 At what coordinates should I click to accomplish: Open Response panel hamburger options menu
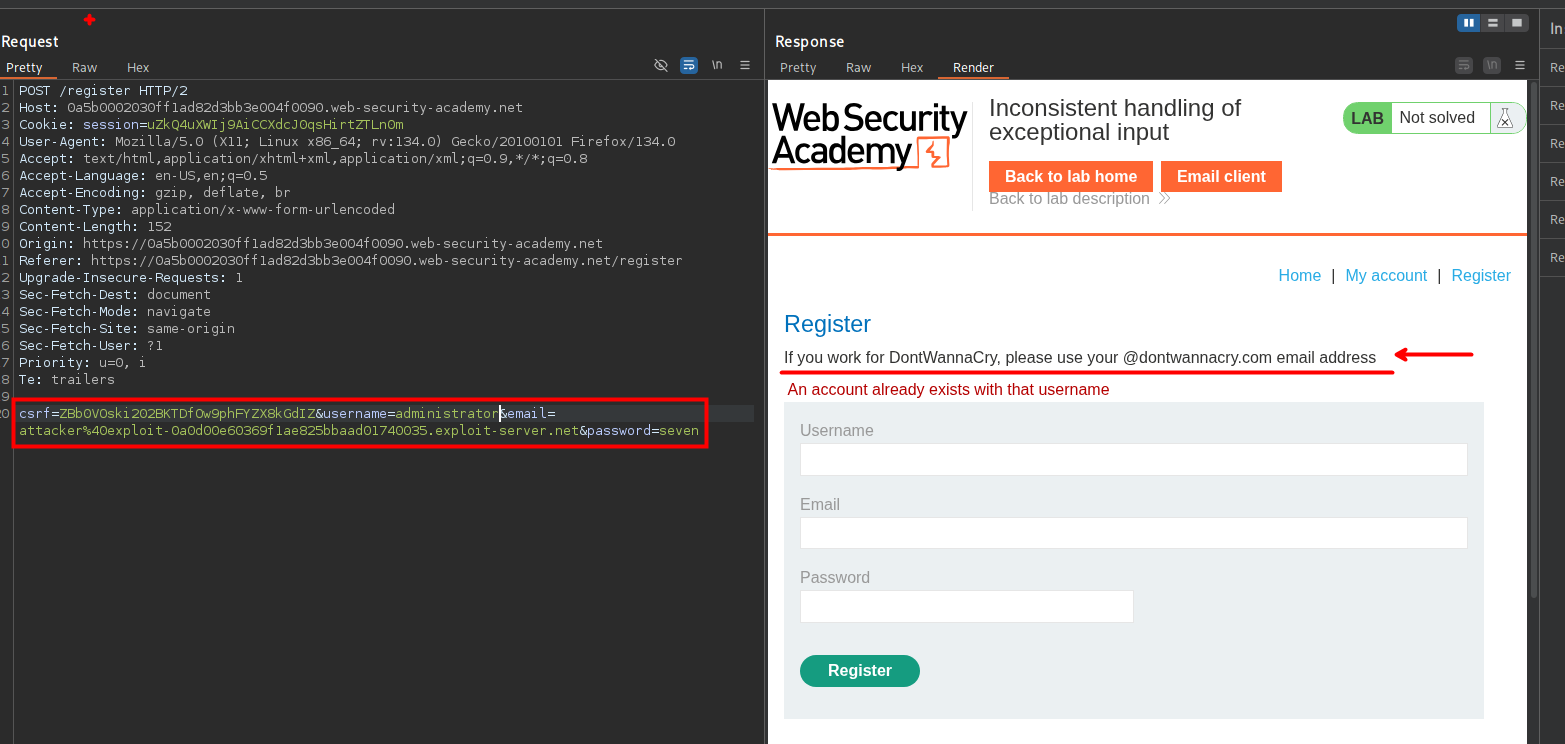(1520, 66)
